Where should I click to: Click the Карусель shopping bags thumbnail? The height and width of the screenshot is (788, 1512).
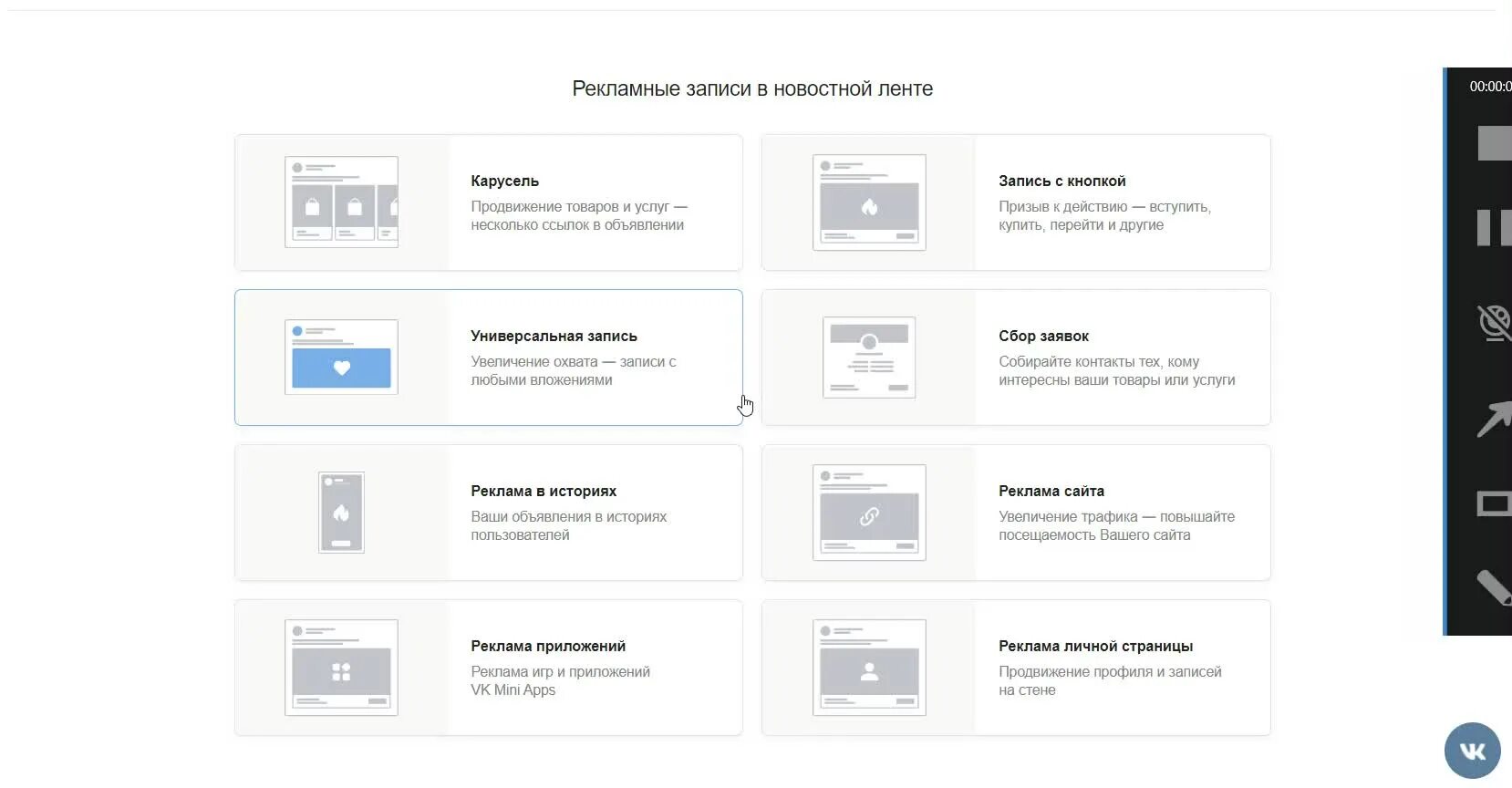tap(341, 202)
